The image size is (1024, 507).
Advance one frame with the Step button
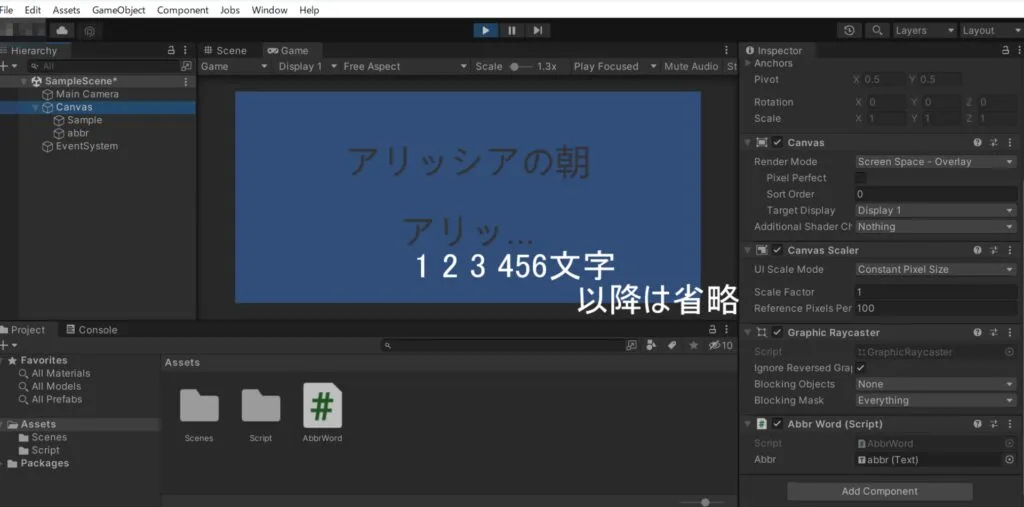tap(537, 30)
